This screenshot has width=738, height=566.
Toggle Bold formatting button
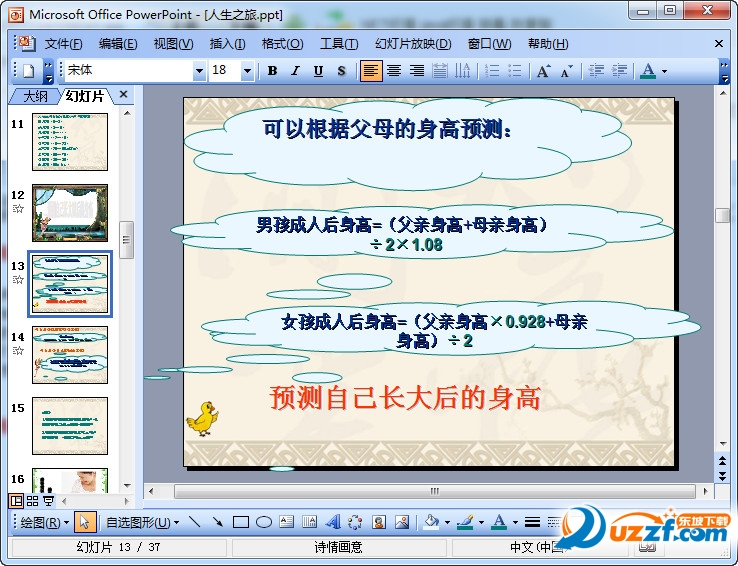pos(272,71)
